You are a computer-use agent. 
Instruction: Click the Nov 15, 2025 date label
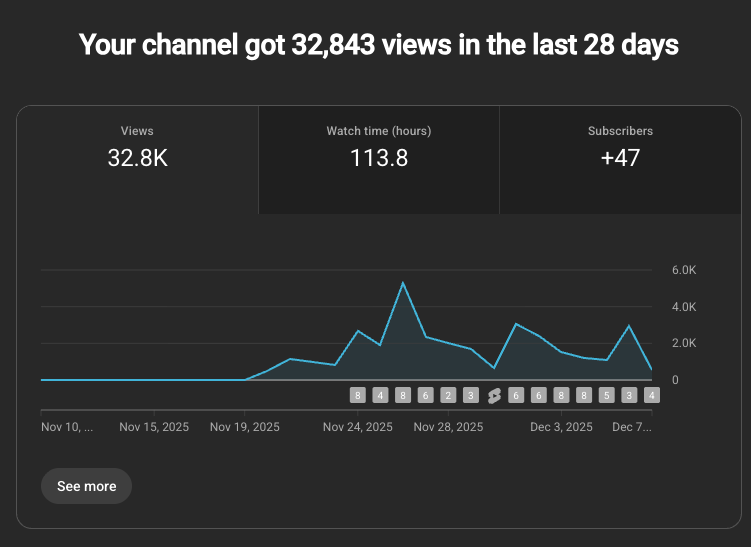click(154, 427)
